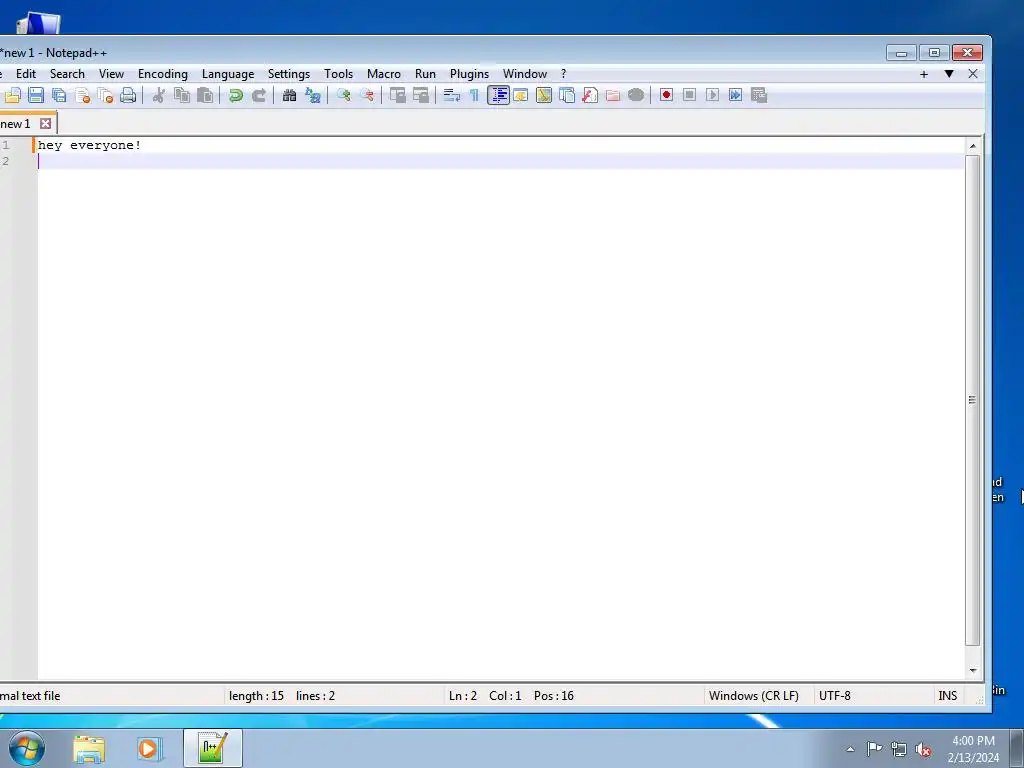Screen dimensions: 1024x768
Task: Open the Edit menu
Action: (x=26, y=74)
